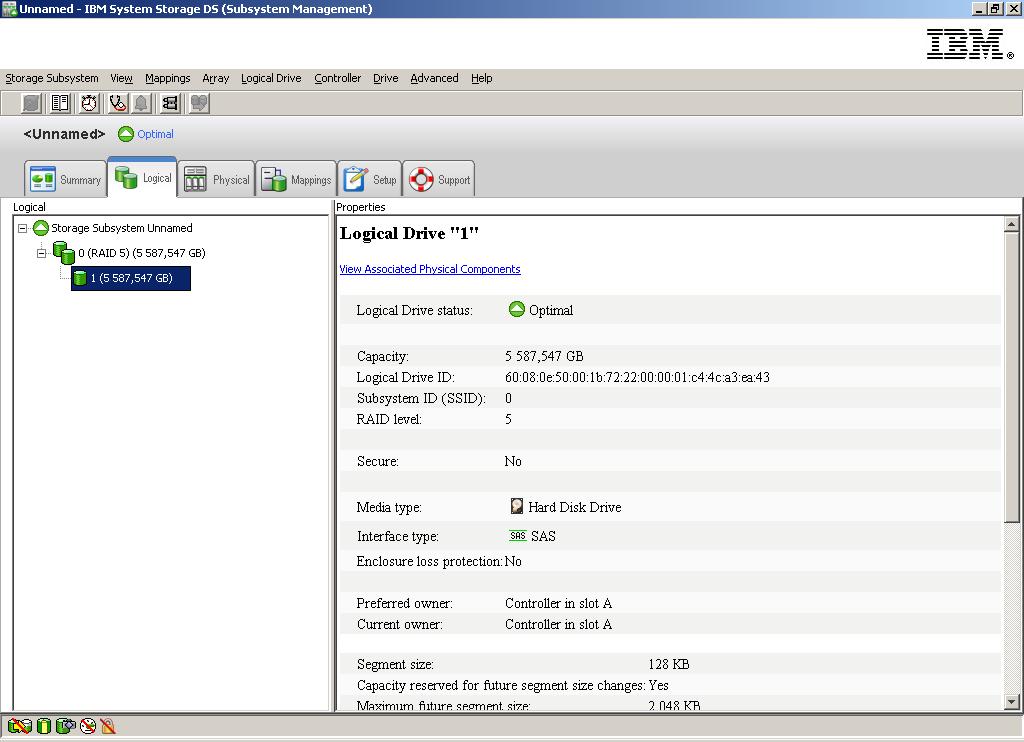Click the cylinder with camera status icon

[65, 726]
